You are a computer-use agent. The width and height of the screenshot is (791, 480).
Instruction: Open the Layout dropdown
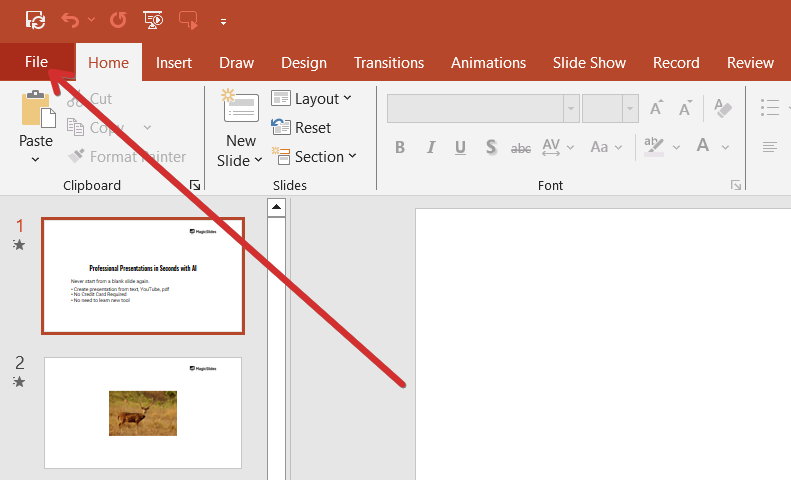coord(311,98)
